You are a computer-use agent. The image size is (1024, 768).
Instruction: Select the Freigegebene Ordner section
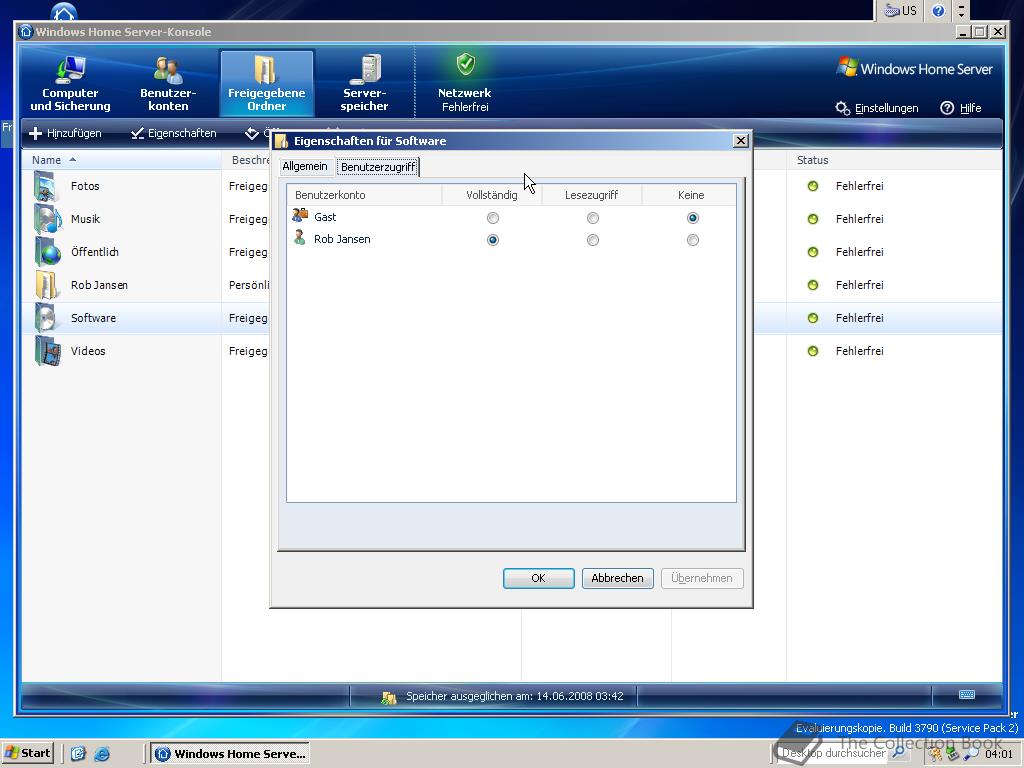[266, 84]
